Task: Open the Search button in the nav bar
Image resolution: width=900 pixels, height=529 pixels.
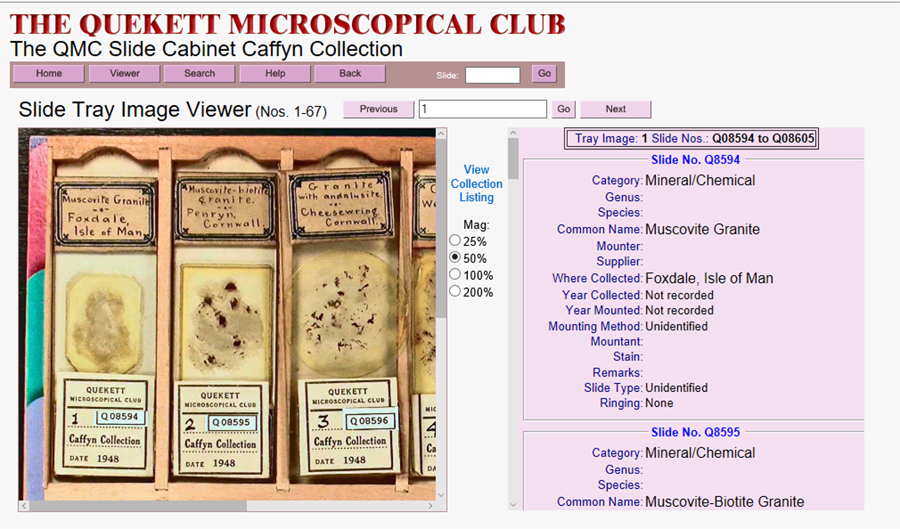Action: [x=200, y=73]
